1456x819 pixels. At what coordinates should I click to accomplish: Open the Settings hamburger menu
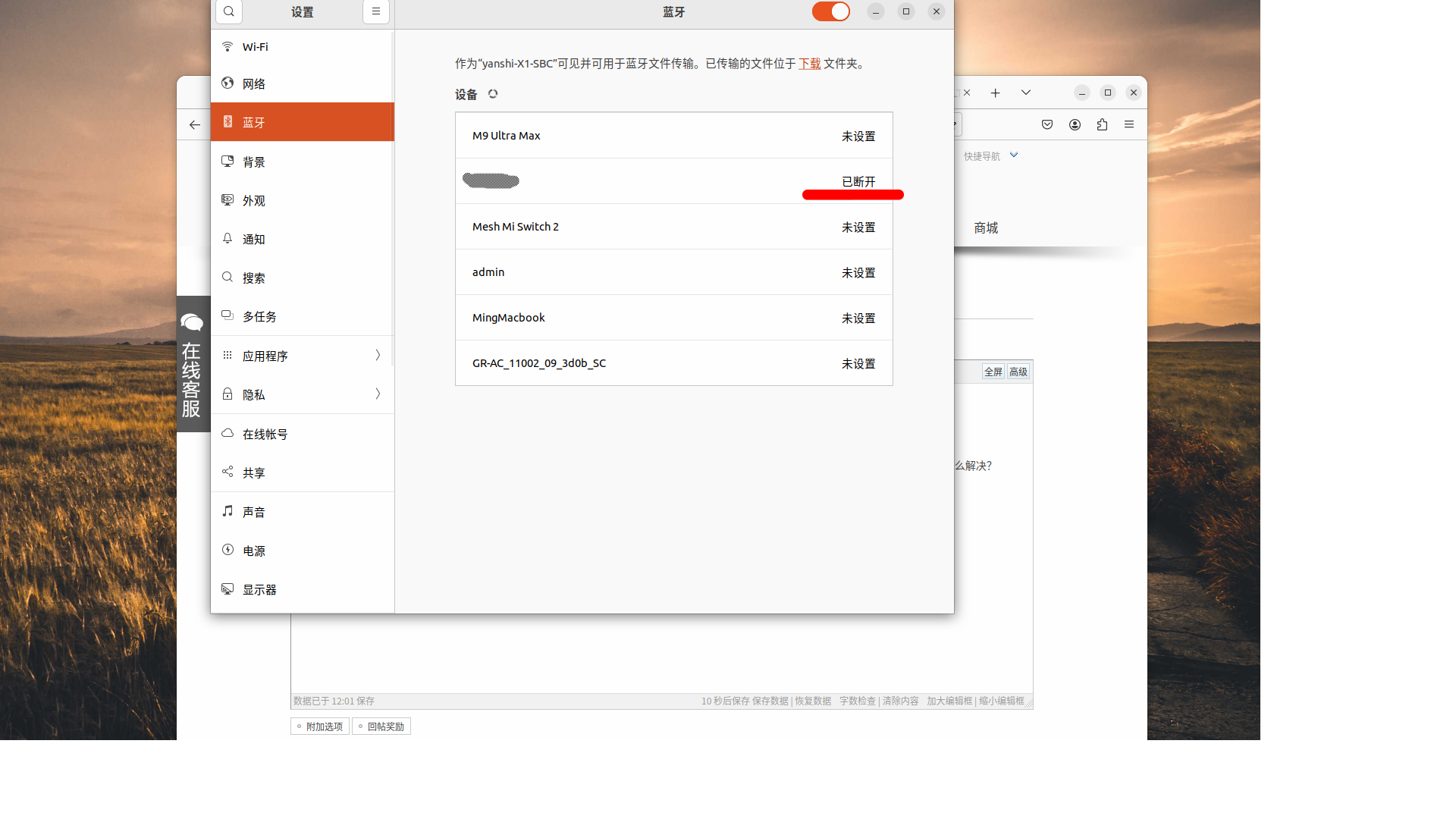pos(375,11)
